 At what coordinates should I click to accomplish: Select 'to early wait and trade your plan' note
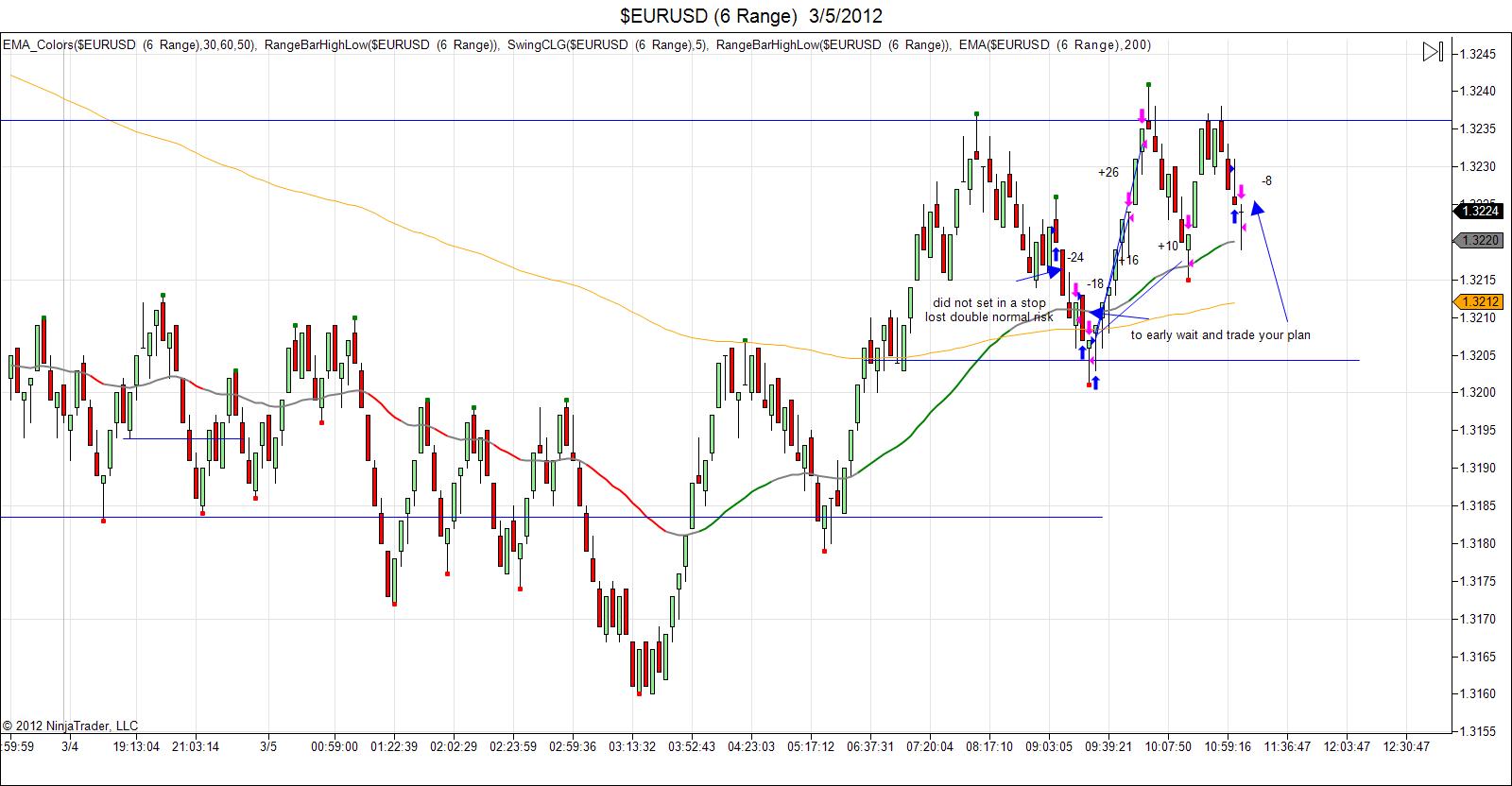(1221, 334)
